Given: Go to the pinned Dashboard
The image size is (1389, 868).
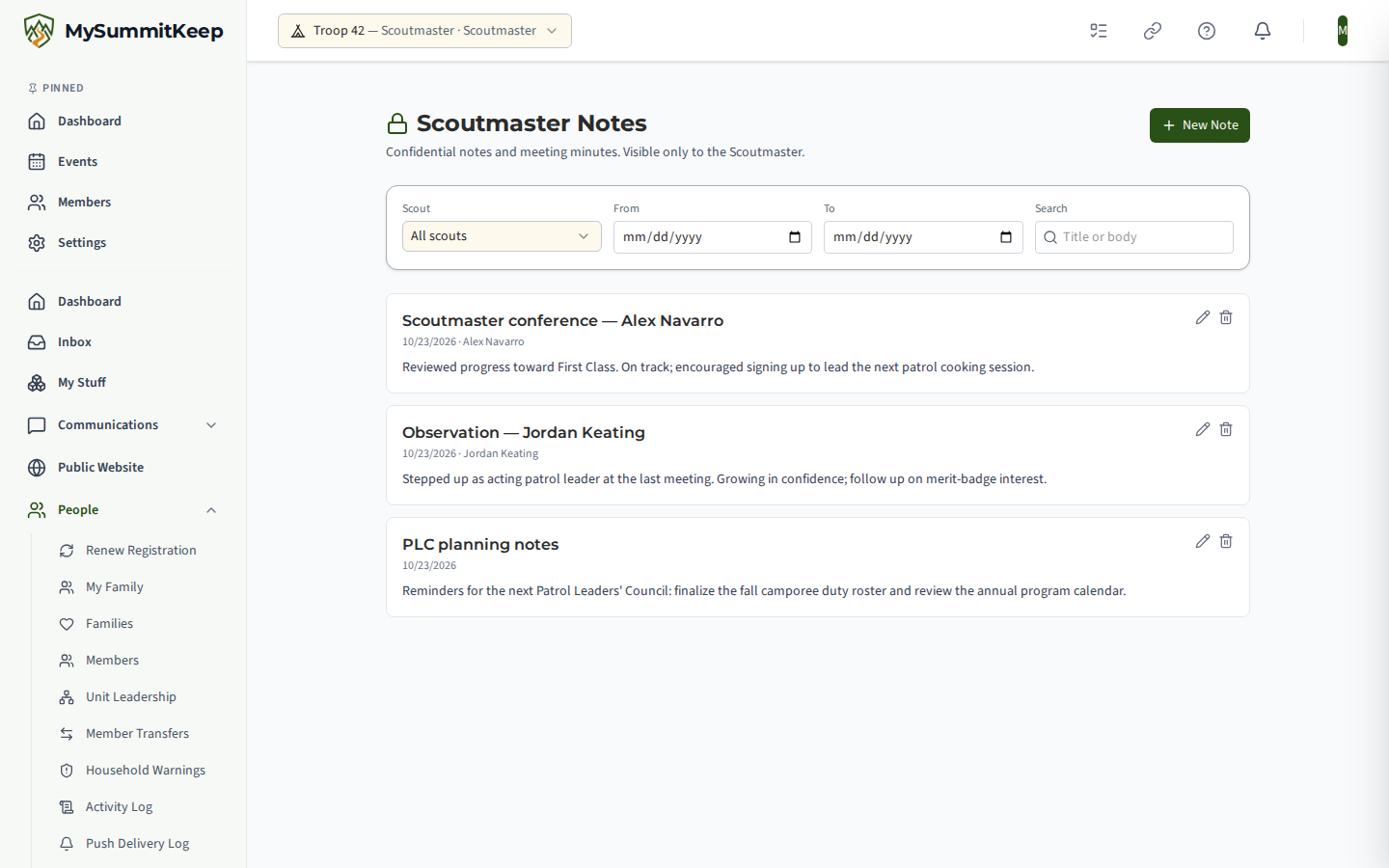Looking at the screenshot, I should pyautogui.click(x=123, y=122).
